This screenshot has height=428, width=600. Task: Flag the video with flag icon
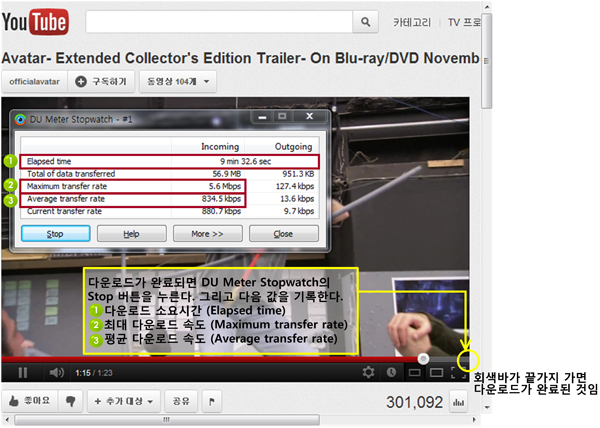coord(212,401)
